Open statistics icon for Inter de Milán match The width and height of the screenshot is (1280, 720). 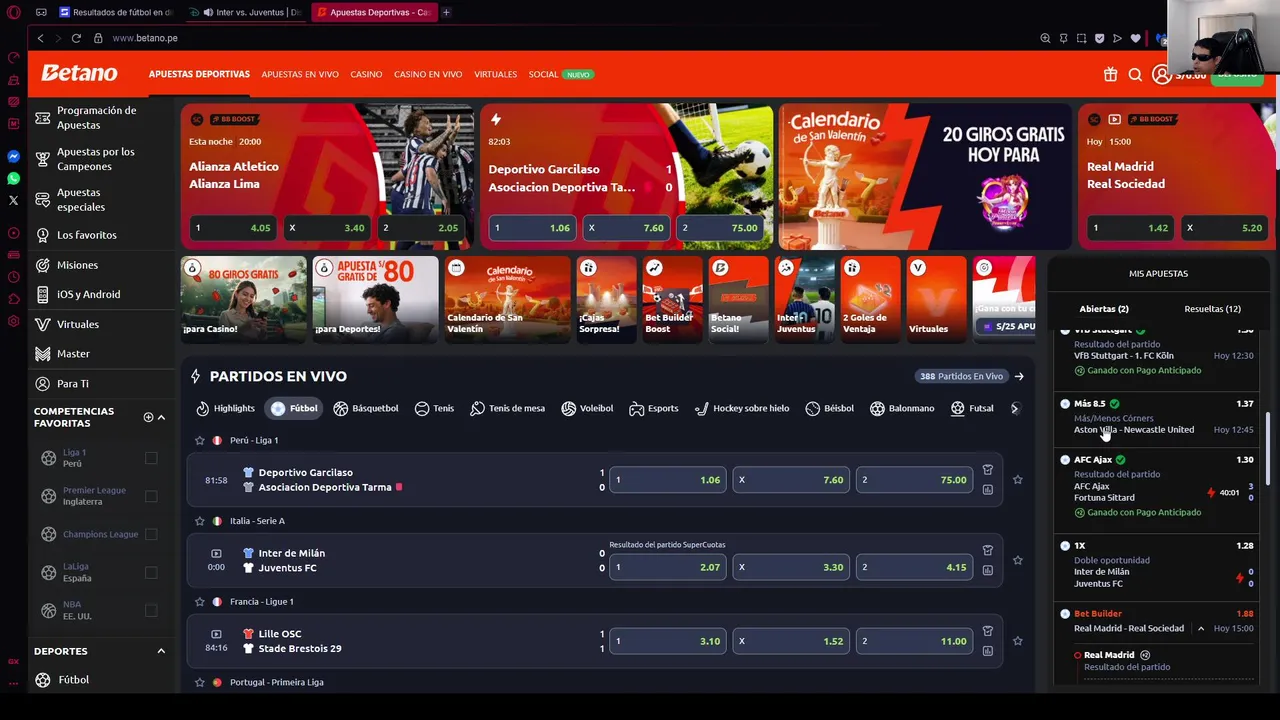click(x=987, y=570)
